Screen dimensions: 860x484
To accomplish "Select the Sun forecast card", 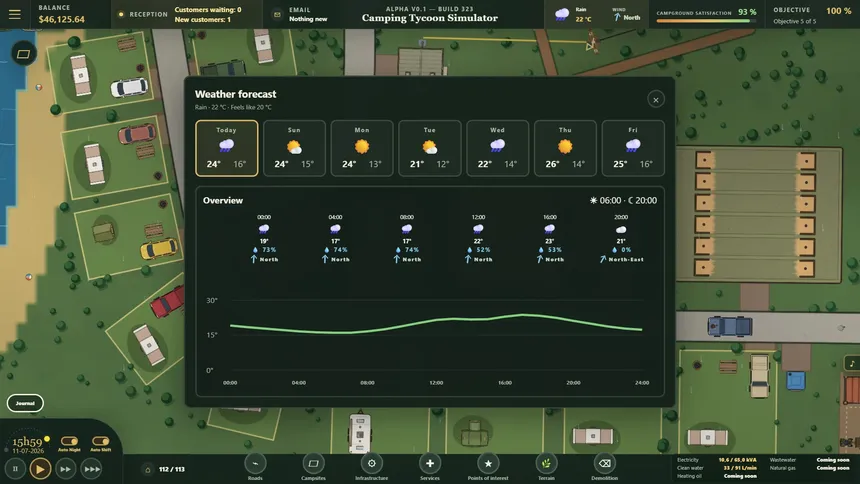I will [295, 148].
